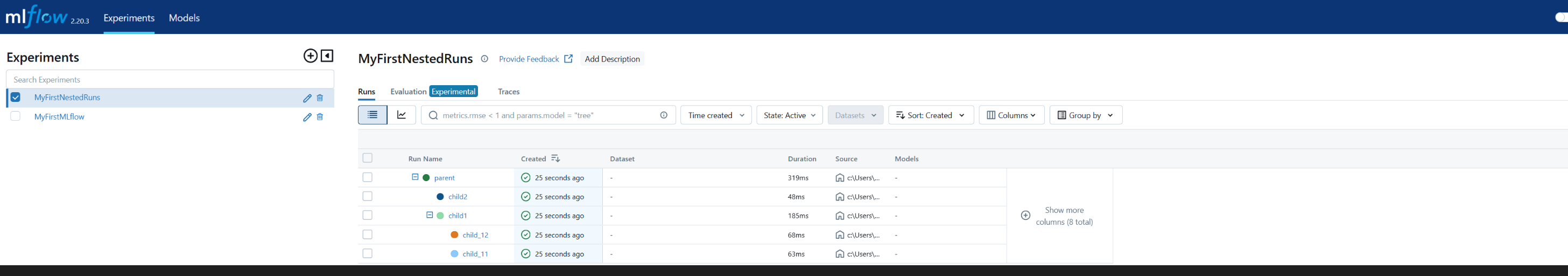
Task: Switch to table list view
Action: coord(372,115)
